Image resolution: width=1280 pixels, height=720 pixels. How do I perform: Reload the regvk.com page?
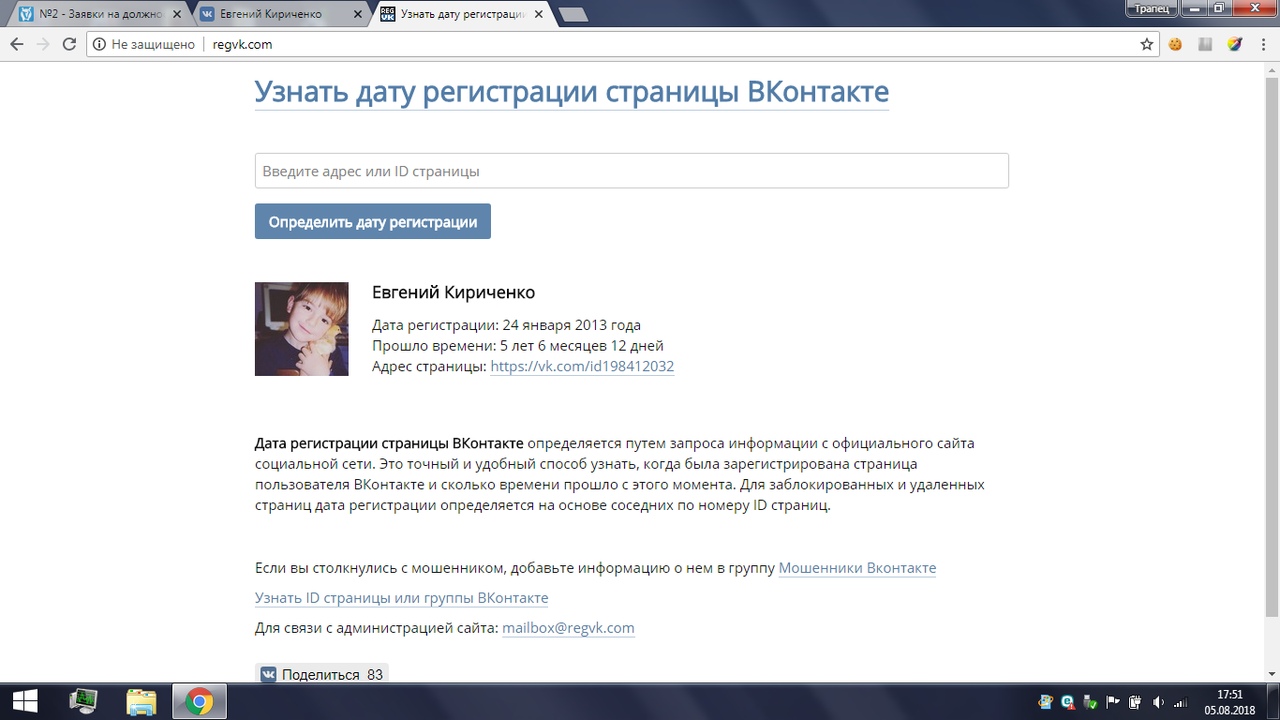(x=69, y=44)
